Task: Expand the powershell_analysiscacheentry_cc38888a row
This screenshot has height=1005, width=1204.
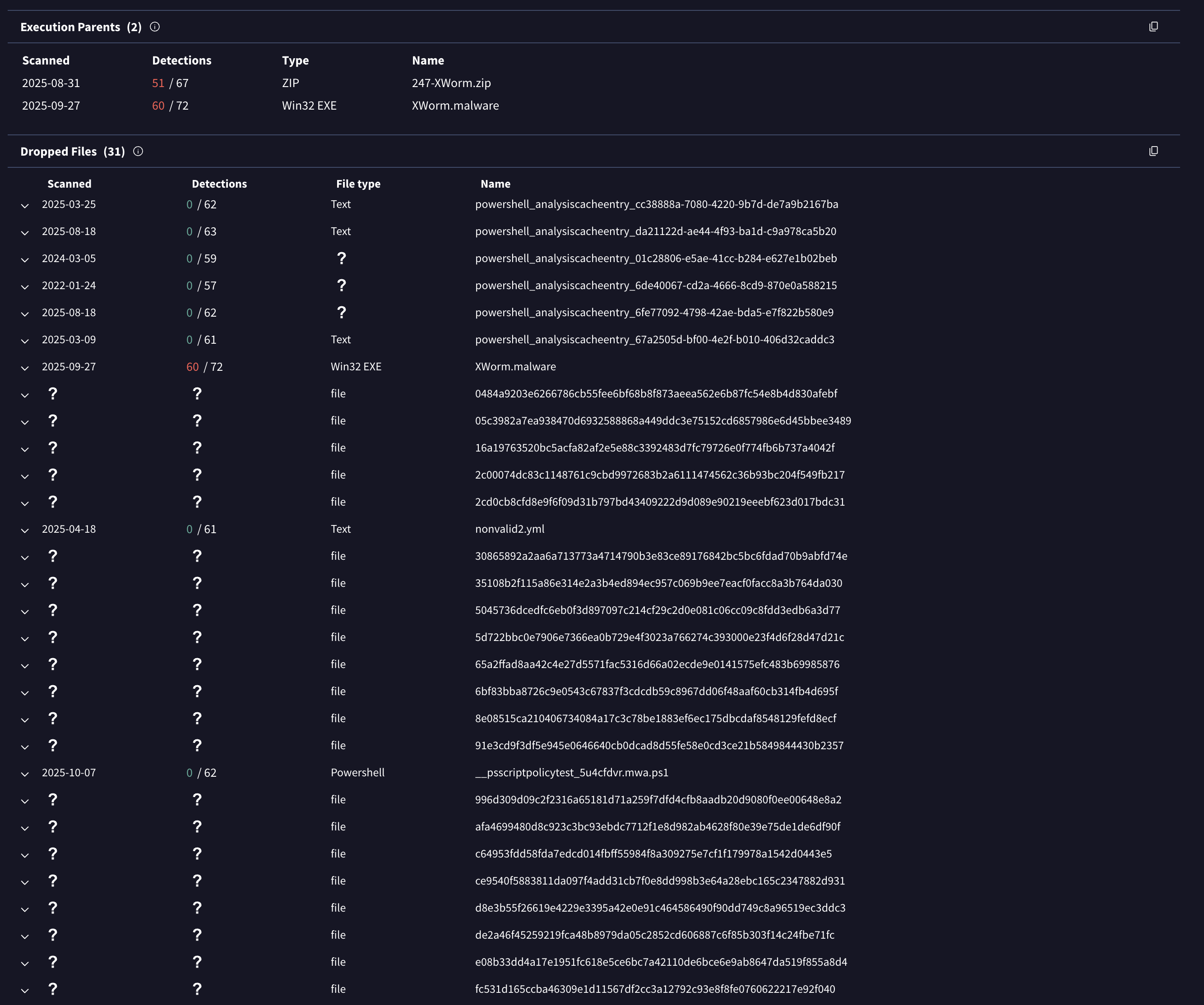Action: [25, 205]
